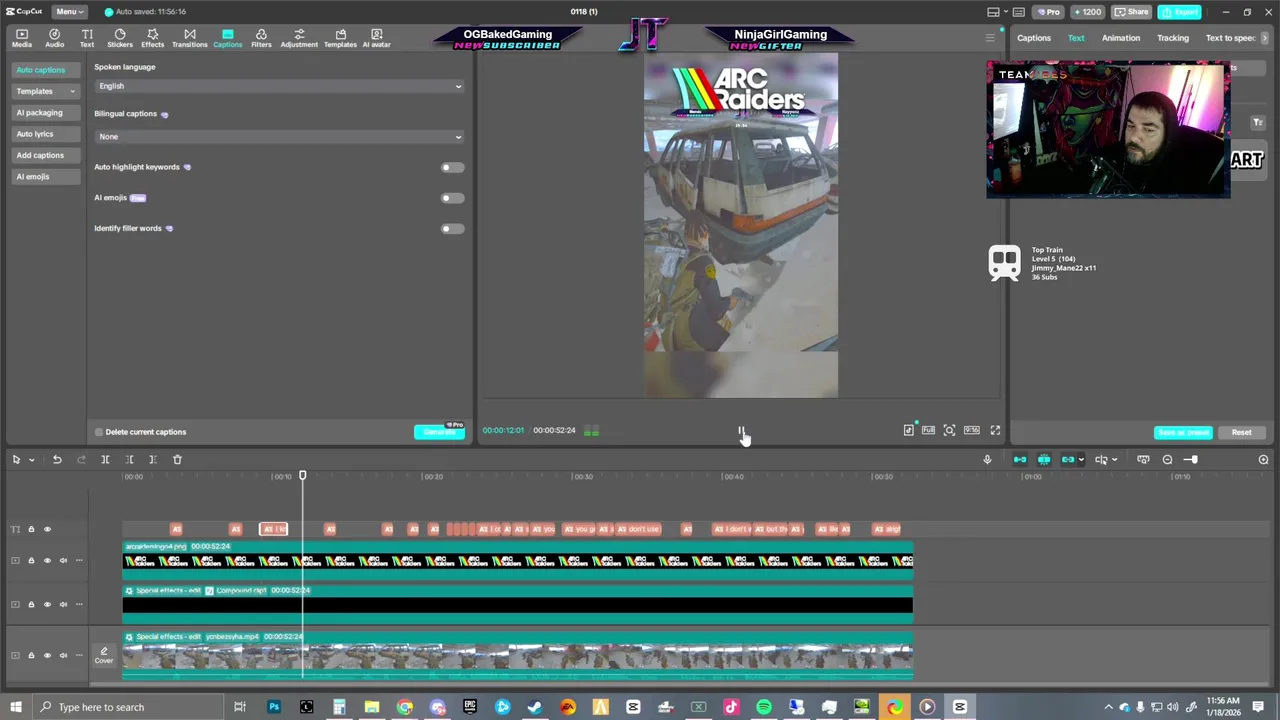Click Save as preset button
The width and height of the screenshot is (1280, 720).
(x=1183, y=432)
